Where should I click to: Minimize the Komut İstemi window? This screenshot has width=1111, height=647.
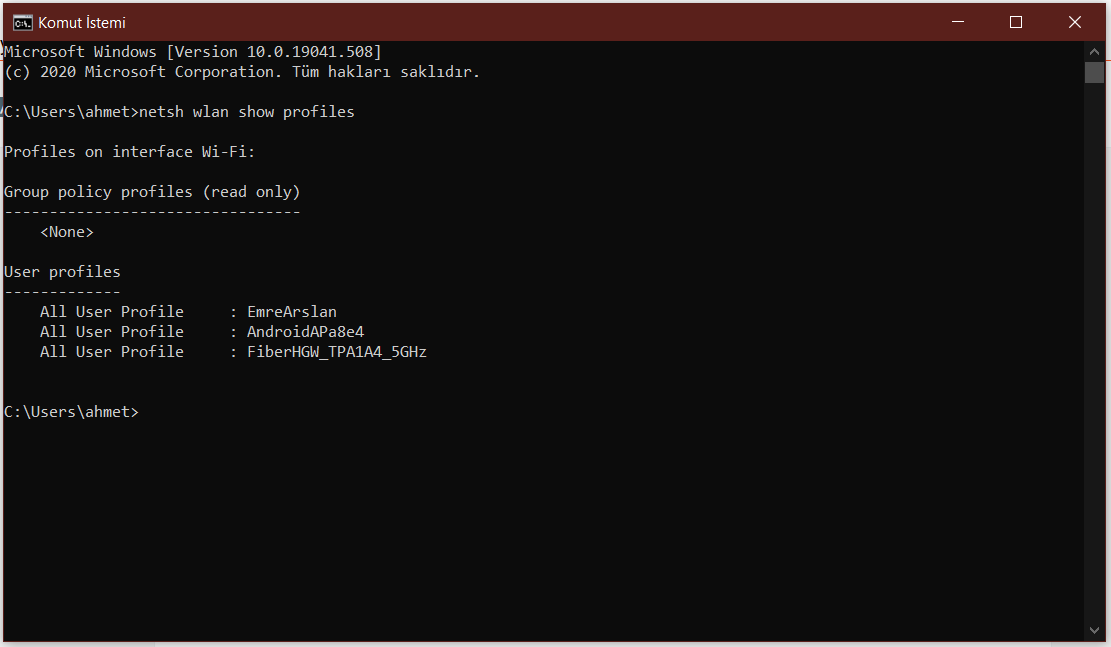(957, 22)
